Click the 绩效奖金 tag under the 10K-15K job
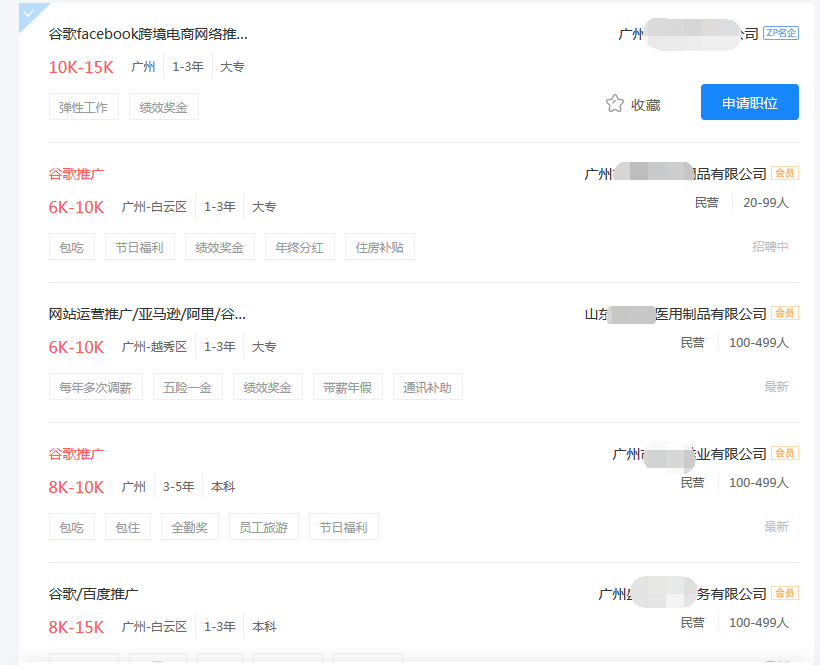 (x=164, y=107)
